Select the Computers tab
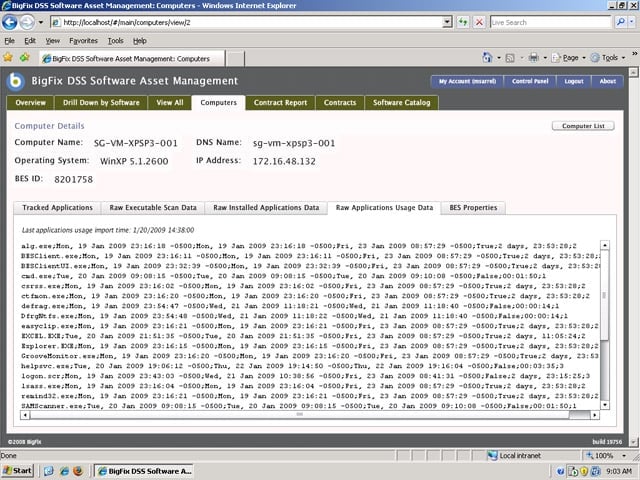This screenshot has height=480, width=640. click(218, 103)
